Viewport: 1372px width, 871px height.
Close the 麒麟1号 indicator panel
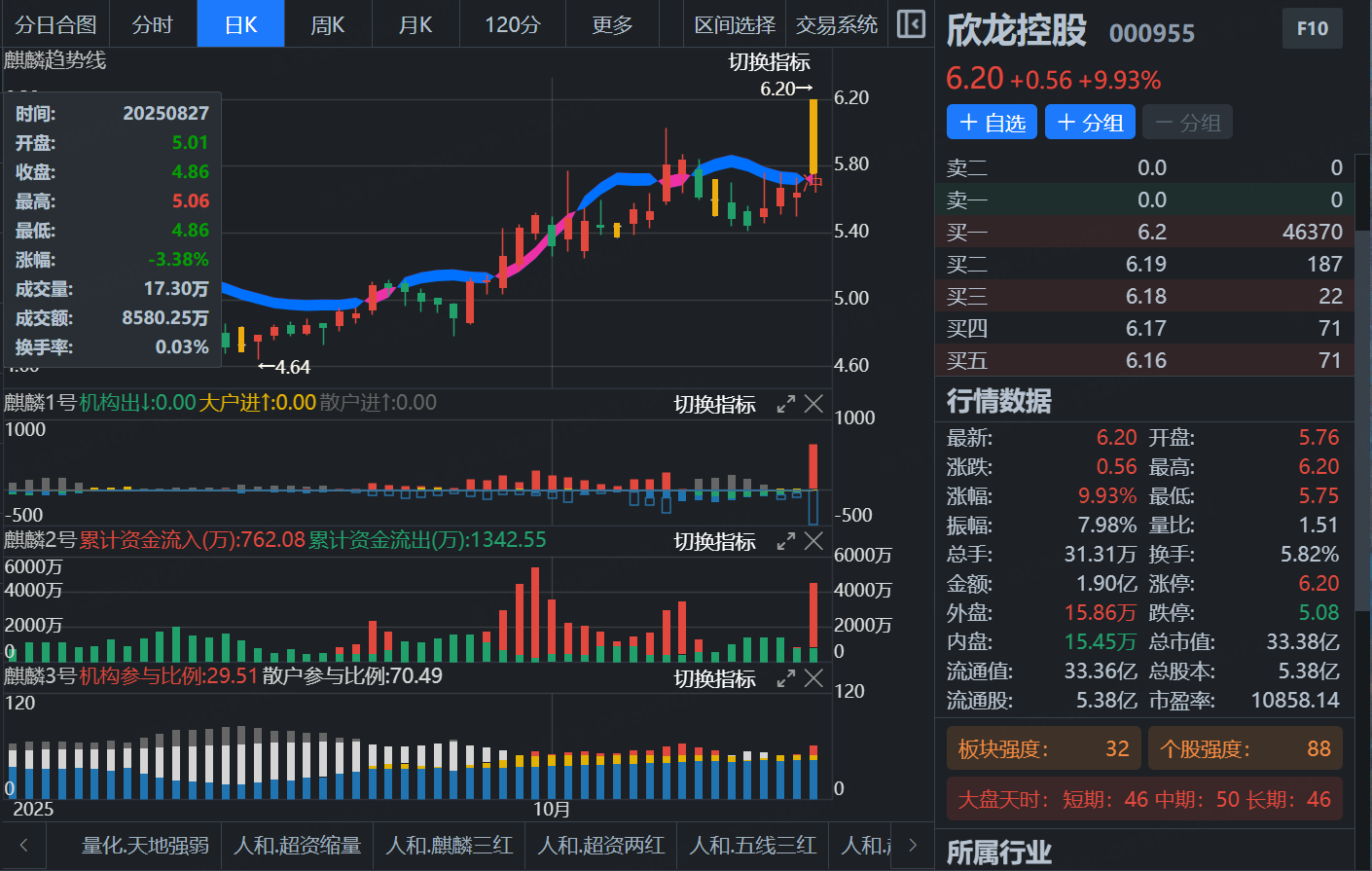(813, 404)
